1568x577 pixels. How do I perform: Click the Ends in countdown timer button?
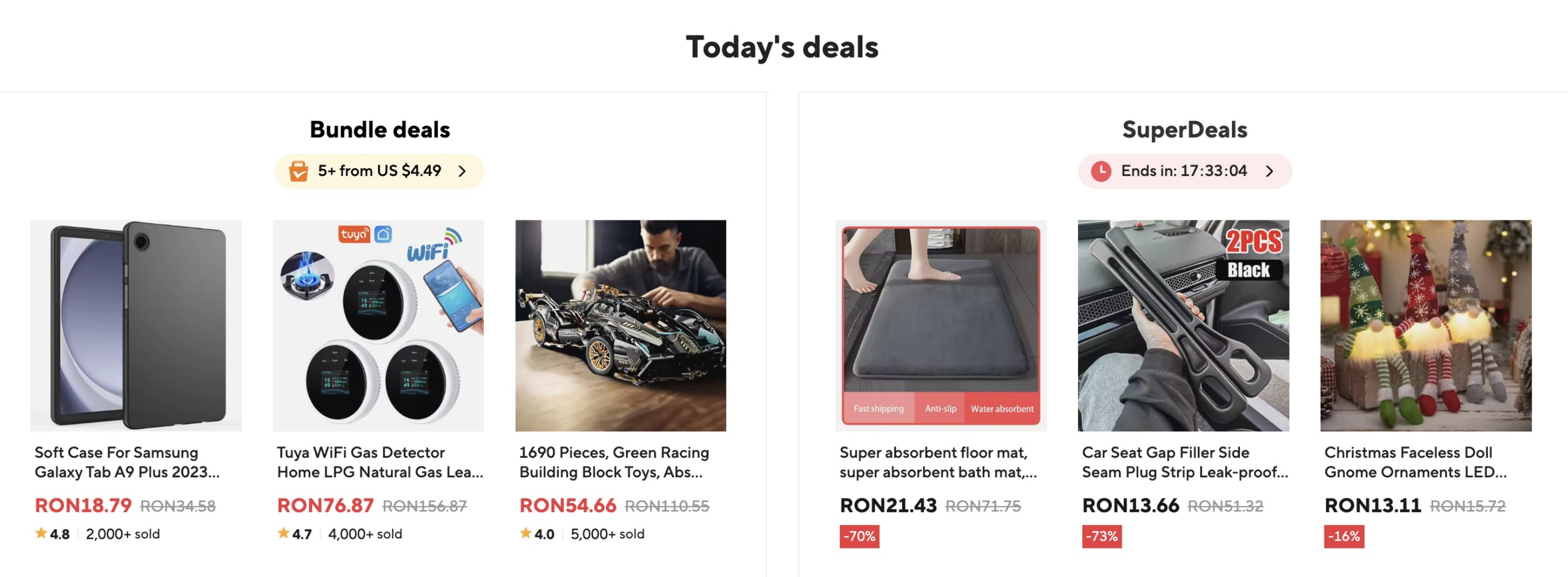click(x=1183, y=171)
